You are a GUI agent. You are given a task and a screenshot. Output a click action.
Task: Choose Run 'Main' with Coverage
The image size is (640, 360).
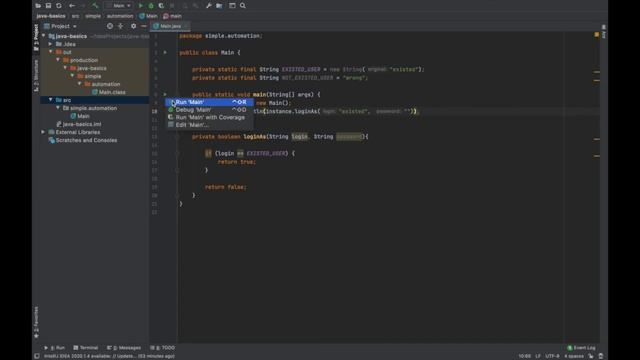(209, 118)
